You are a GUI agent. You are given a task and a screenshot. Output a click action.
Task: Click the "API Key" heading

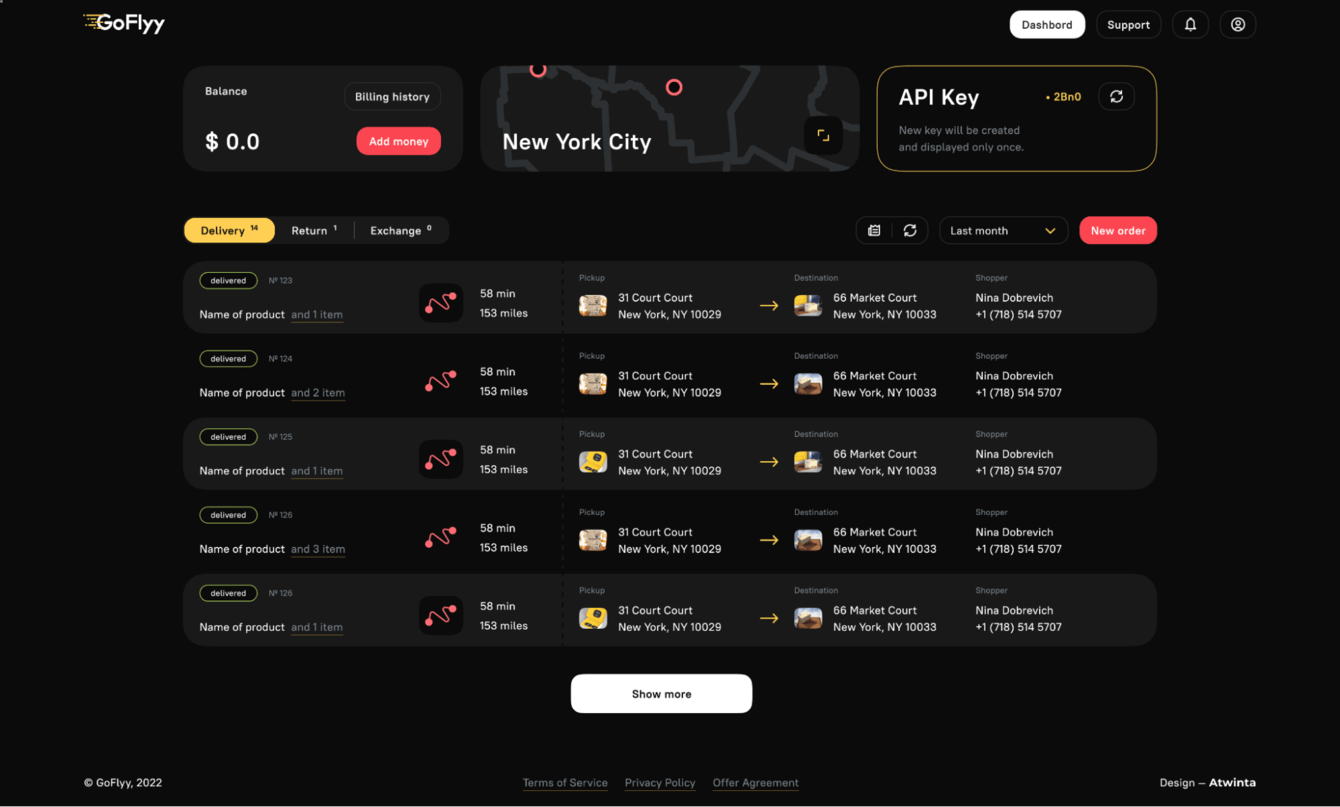(x=939, y=97)
